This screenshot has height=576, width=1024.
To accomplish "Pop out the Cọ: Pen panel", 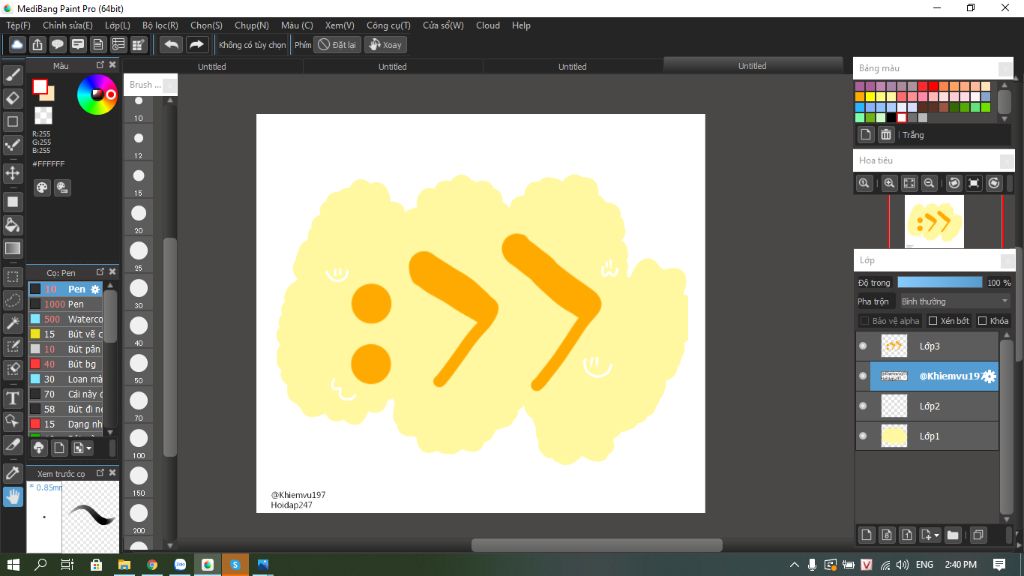I will [100, 272].
